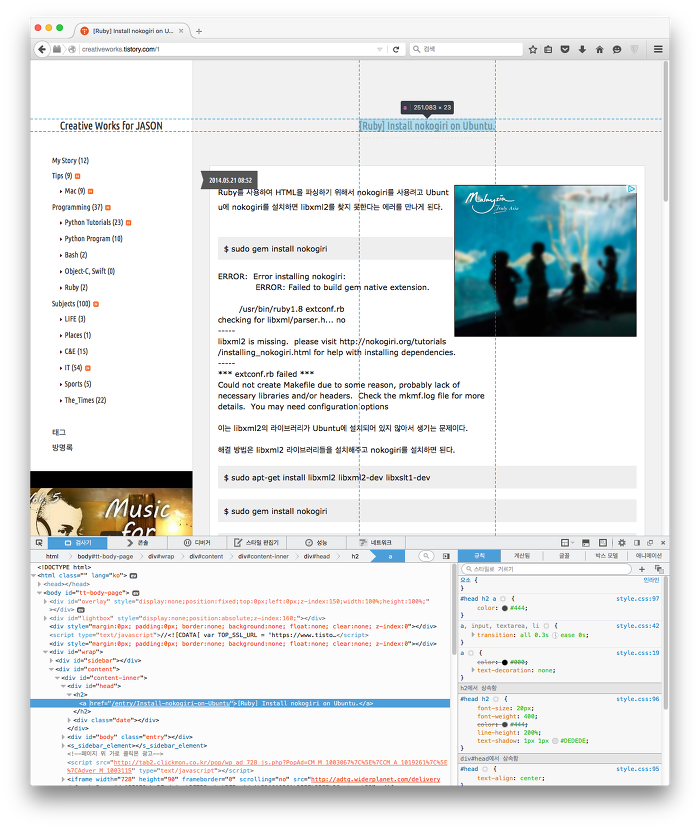Click the #DEDEDE text-shadow color swatch
This screenshot has width=700, height=829.
[555, 741]
